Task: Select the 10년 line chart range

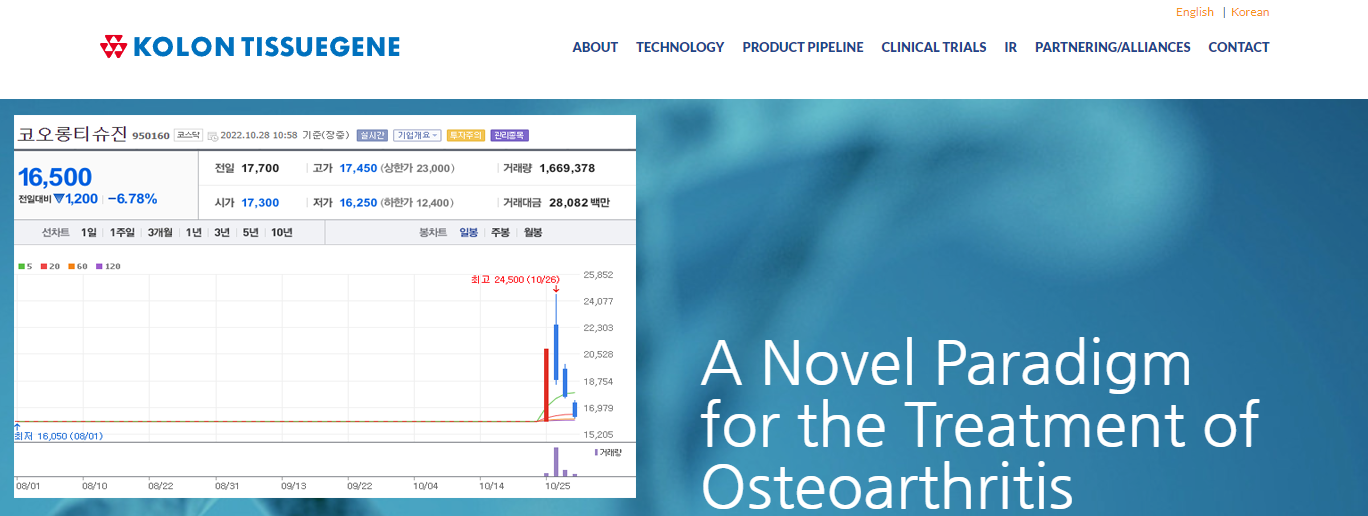Action: pyautogui.click(x=282, y=232)
